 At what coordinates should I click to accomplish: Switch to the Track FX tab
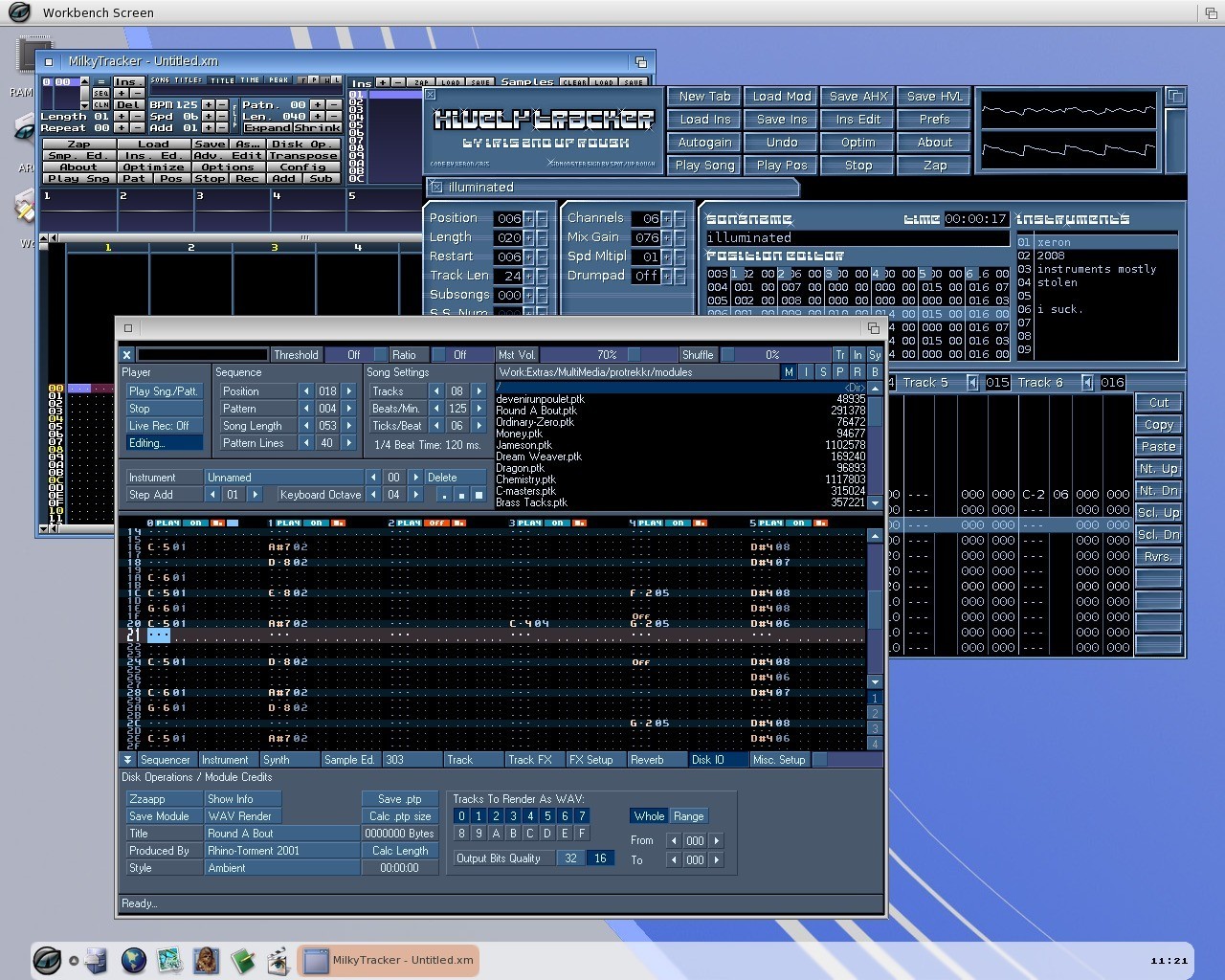(x=534, y=760)
